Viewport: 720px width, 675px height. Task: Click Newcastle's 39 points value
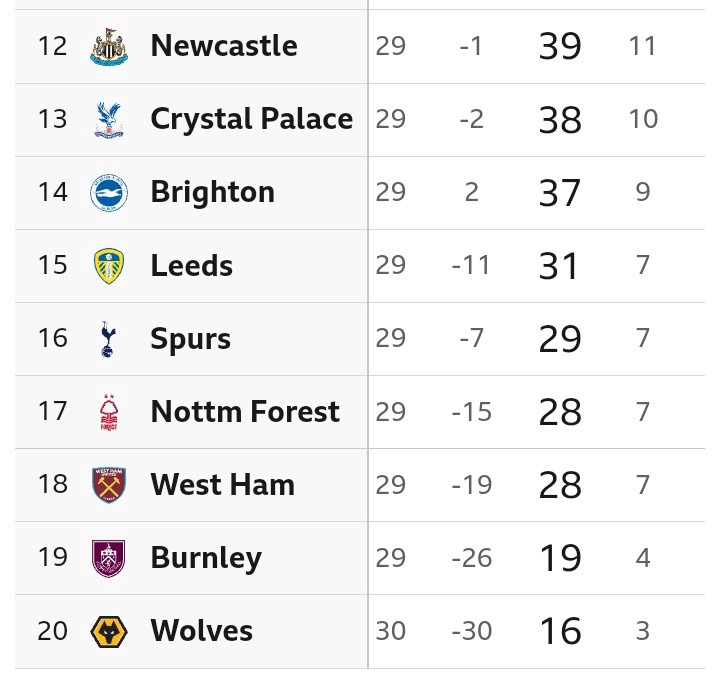[560, 46]
